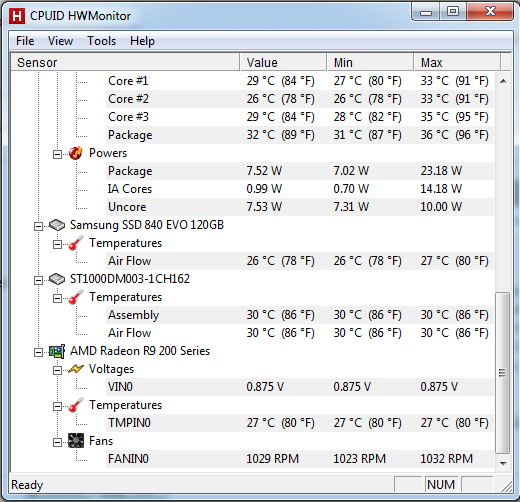This screenshot has height=502, width=520.
Task: Click the Voltages label
Action: pos(111,369)
